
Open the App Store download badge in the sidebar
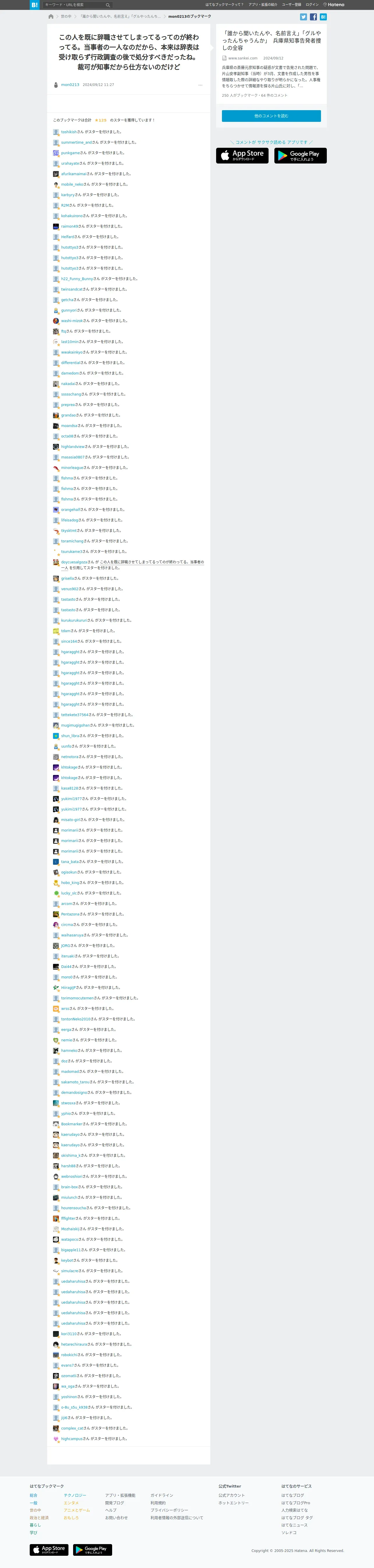[x=242, y=156]
